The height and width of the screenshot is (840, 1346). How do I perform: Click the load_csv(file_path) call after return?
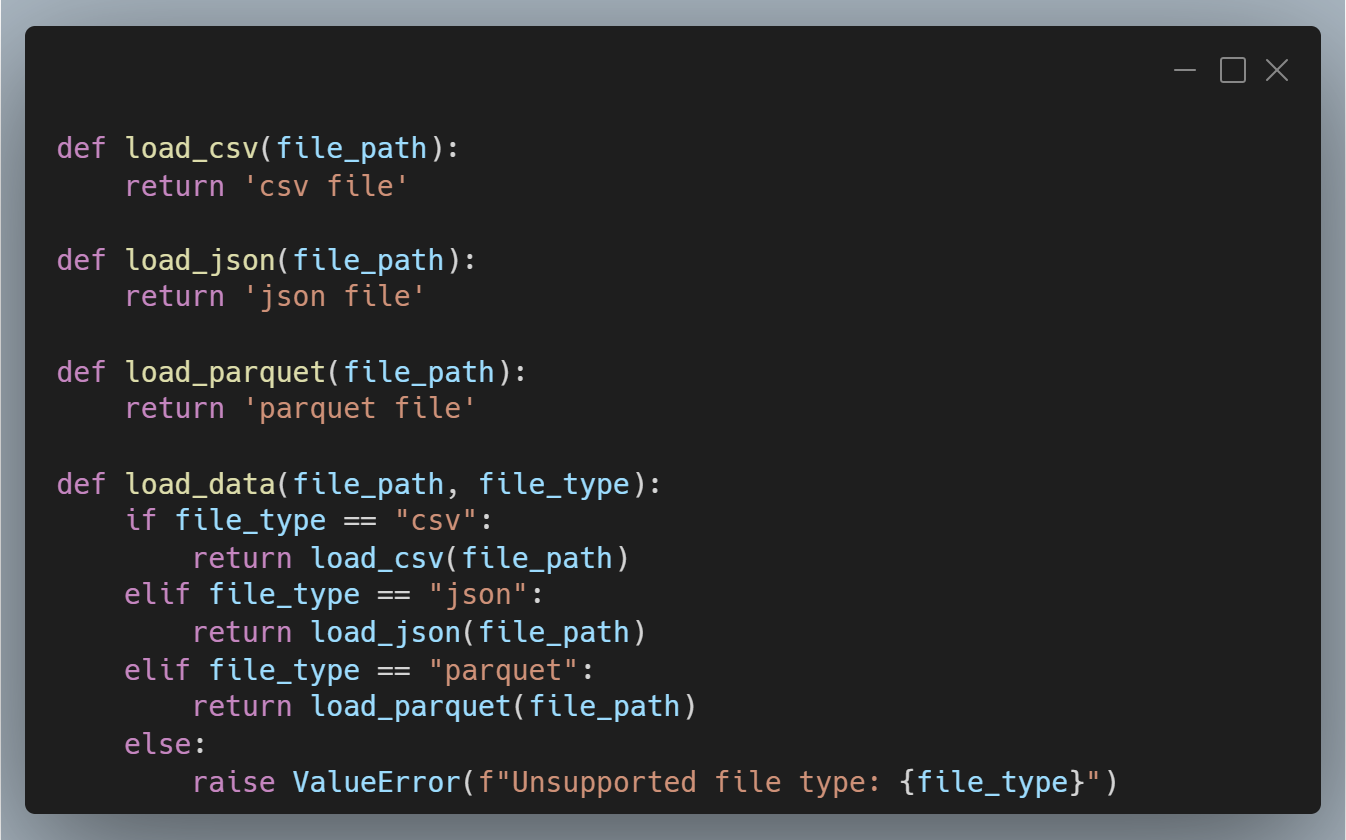coord(470,558)
